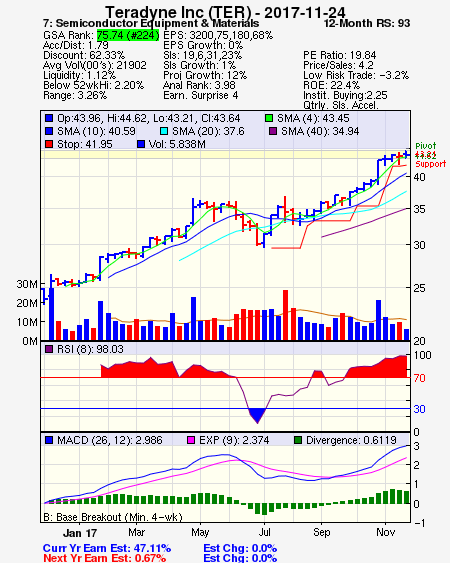This screenshot has width=450, height=563.
Task: Click the red Stop legend swatch
Action: [49, 144]
